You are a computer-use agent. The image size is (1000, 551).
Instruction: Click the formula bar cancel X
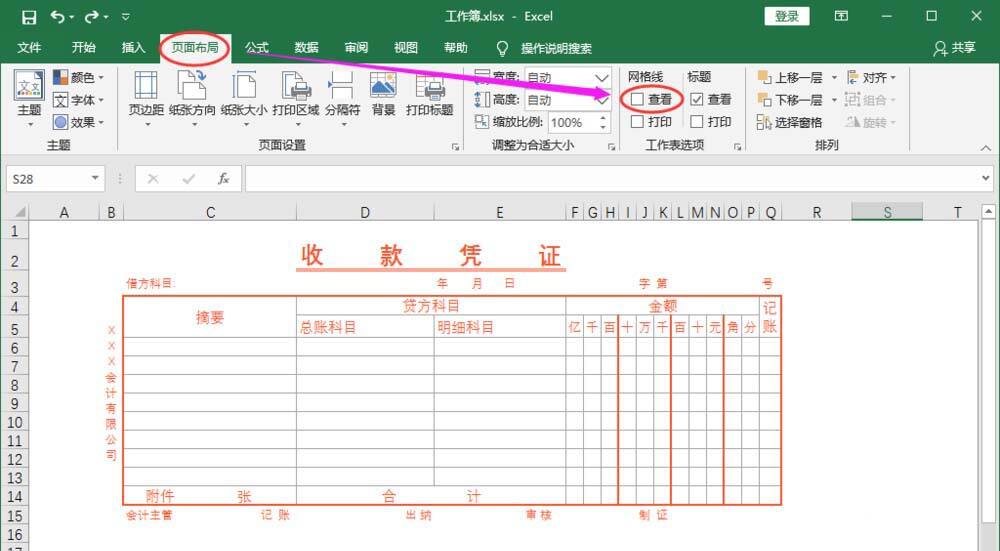click(153, 179)
